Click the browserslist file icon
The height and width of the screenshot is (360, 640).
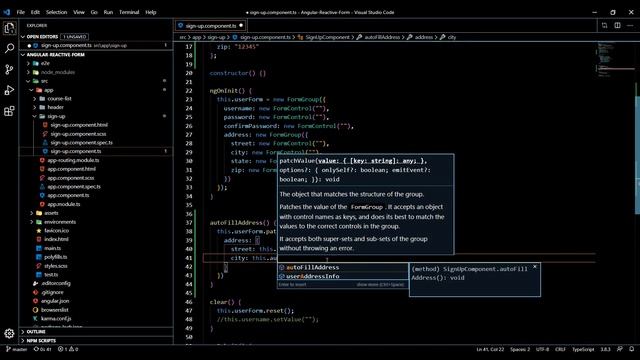pyautogui.click(x=36, y=310)
